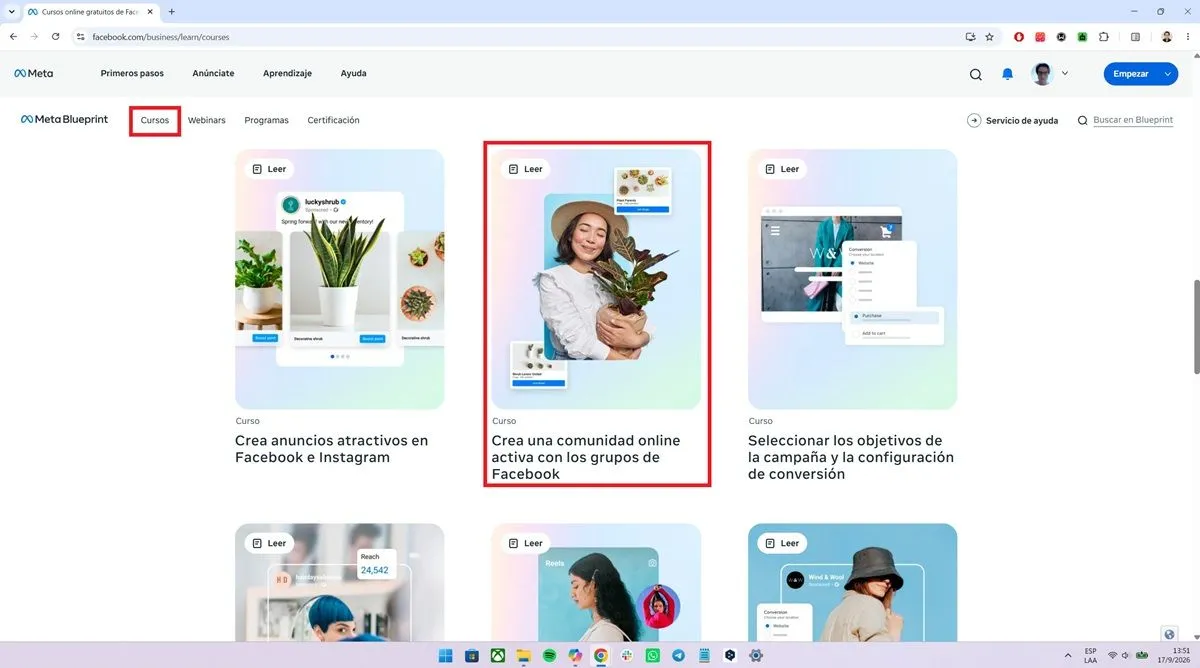The width and height of the screenshot is (1200, 668).
Task: Open course Crea anuncios atractivos en Facebook e Instagram
Action: [x=331, y=449]
